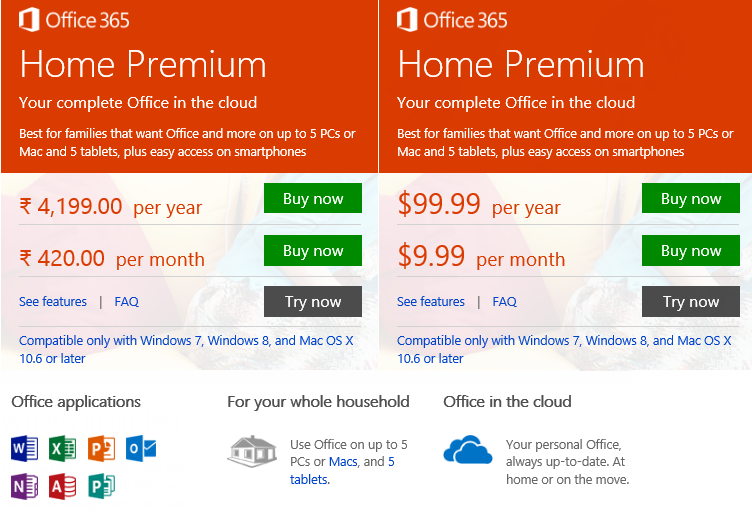Click the Access application icon
The height and width of the screenshot is (513, 752).
pyautogui.click(x=63, y=486)
